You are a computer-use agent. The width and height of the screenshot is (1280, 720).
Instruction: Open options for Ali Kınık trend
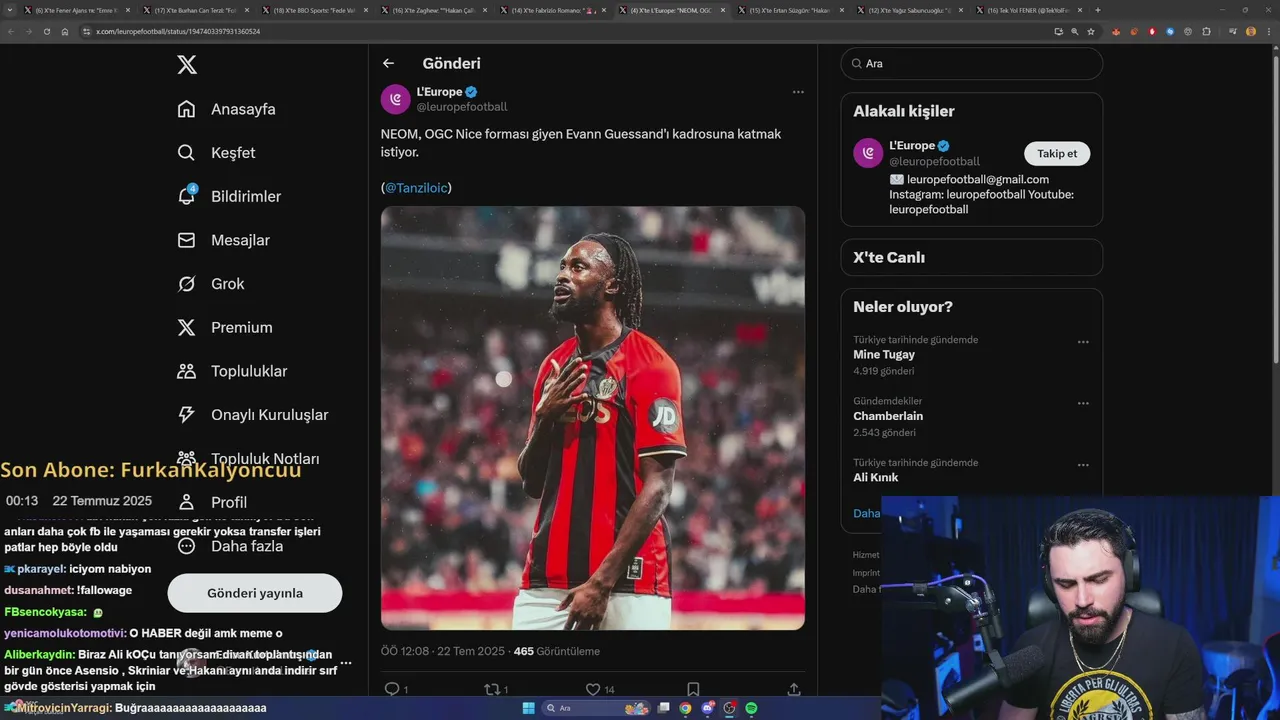tap(1083, 466)
